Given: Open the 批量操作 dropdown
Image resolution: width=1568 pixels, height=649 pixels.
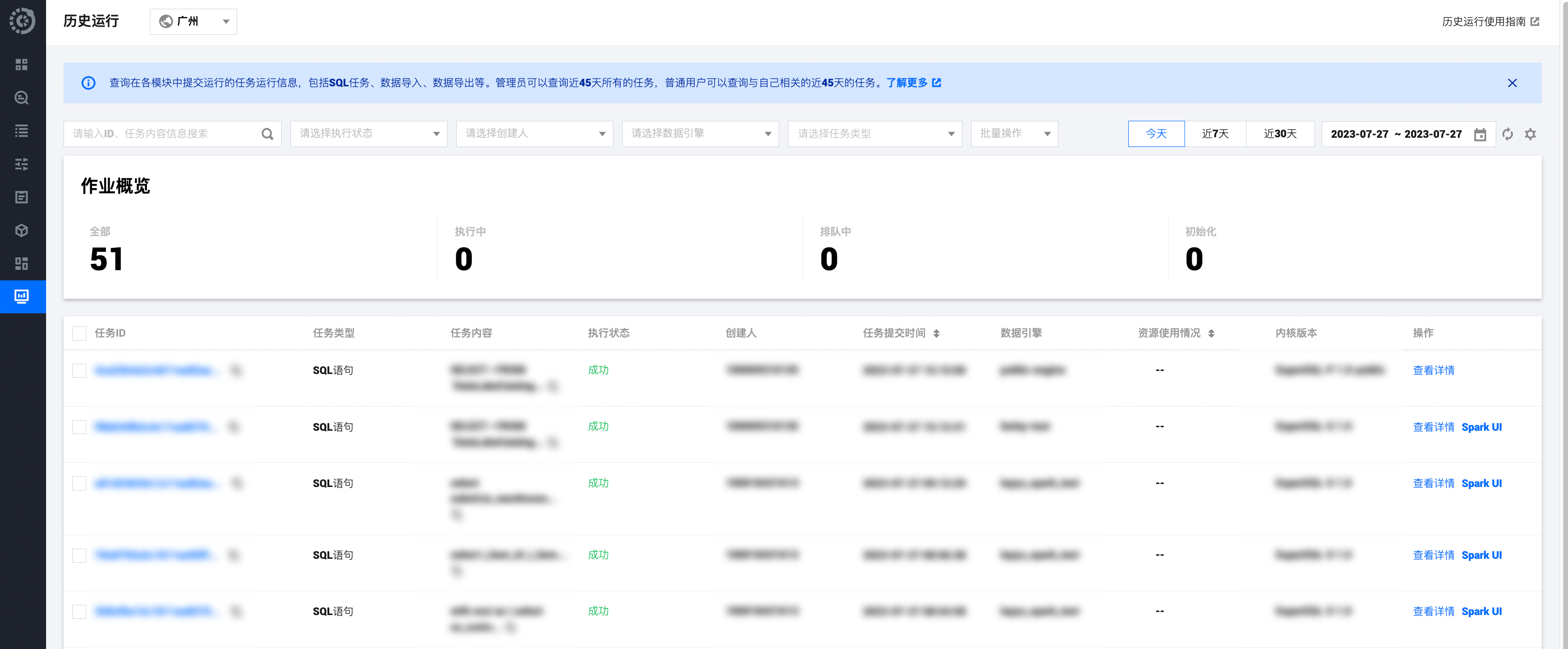Looking at the screenshot, I should [x=1014, y=134].
